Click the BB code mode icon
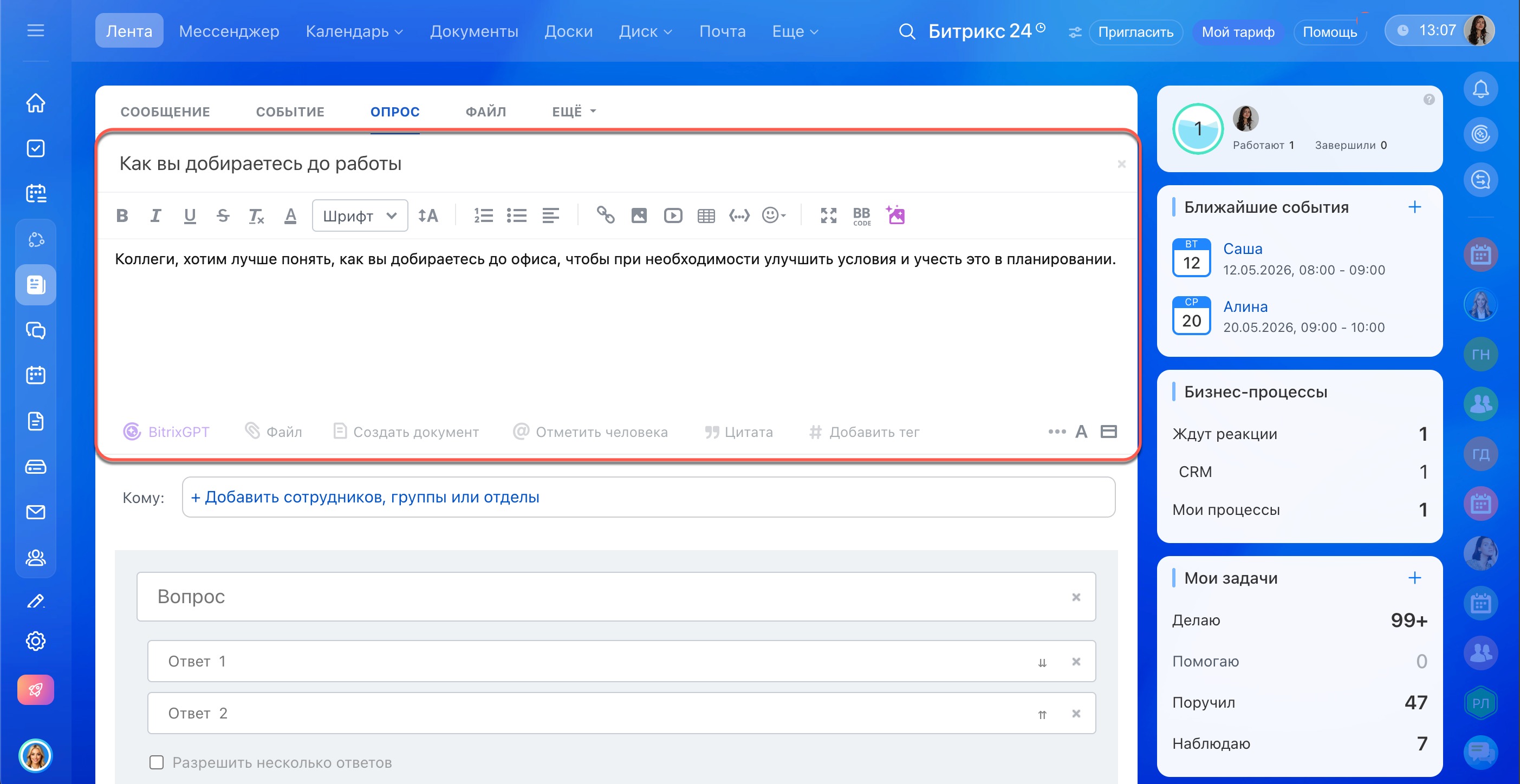 click(861, 216)
